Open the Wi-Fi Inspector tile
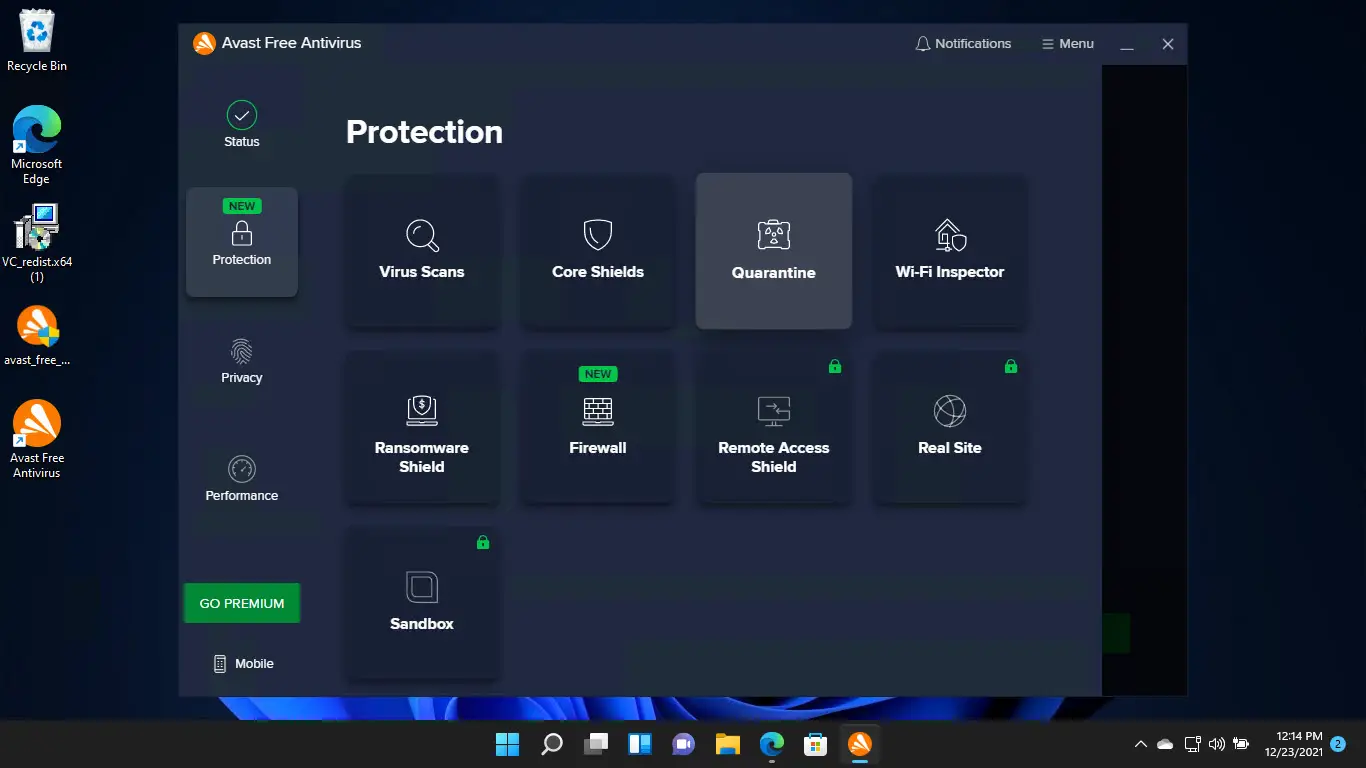The height and width of the screenshot is (768, 1366). coord(950,251)
